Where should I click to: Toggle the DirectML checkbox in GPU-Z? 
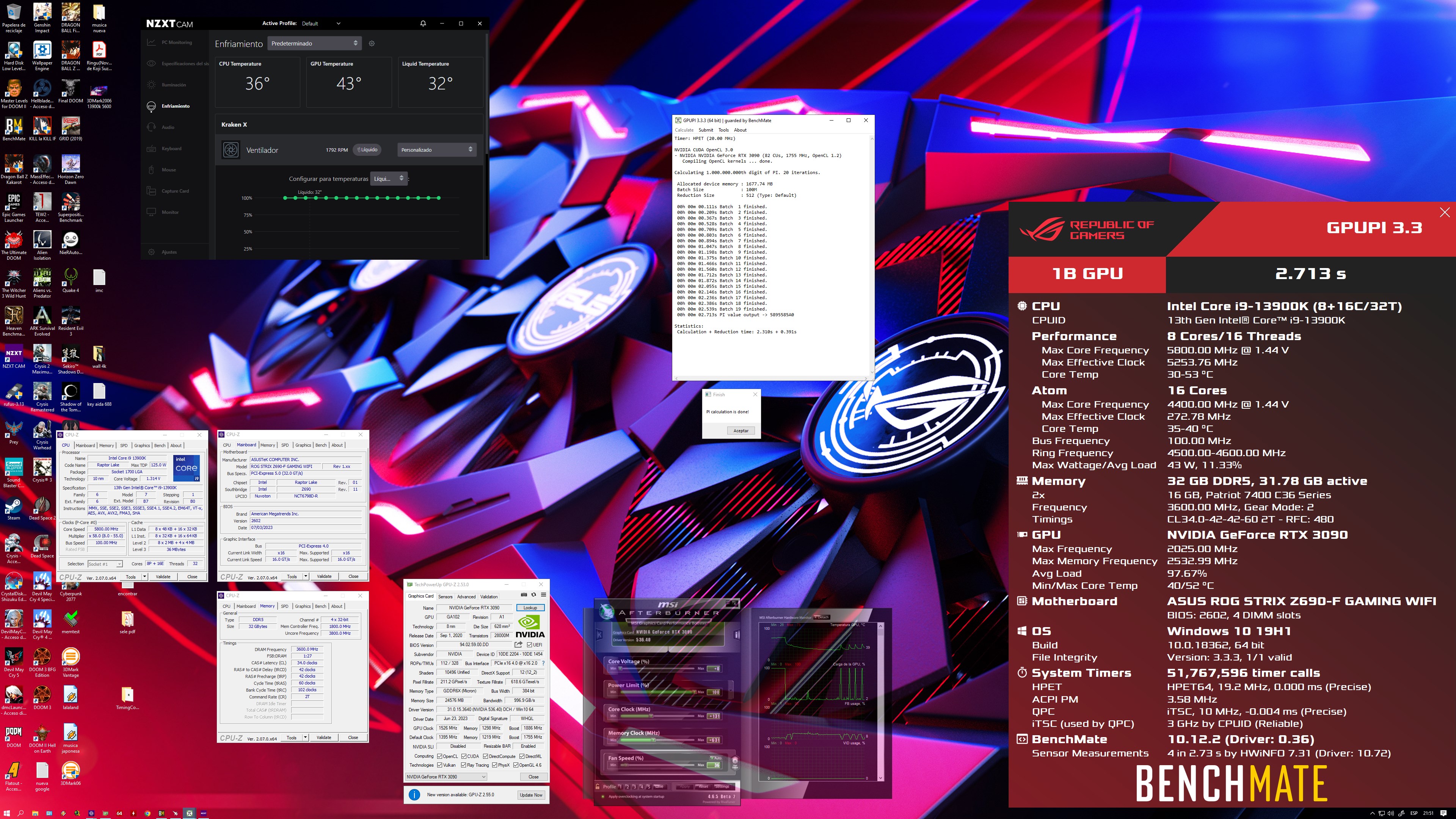pos(522,756)
